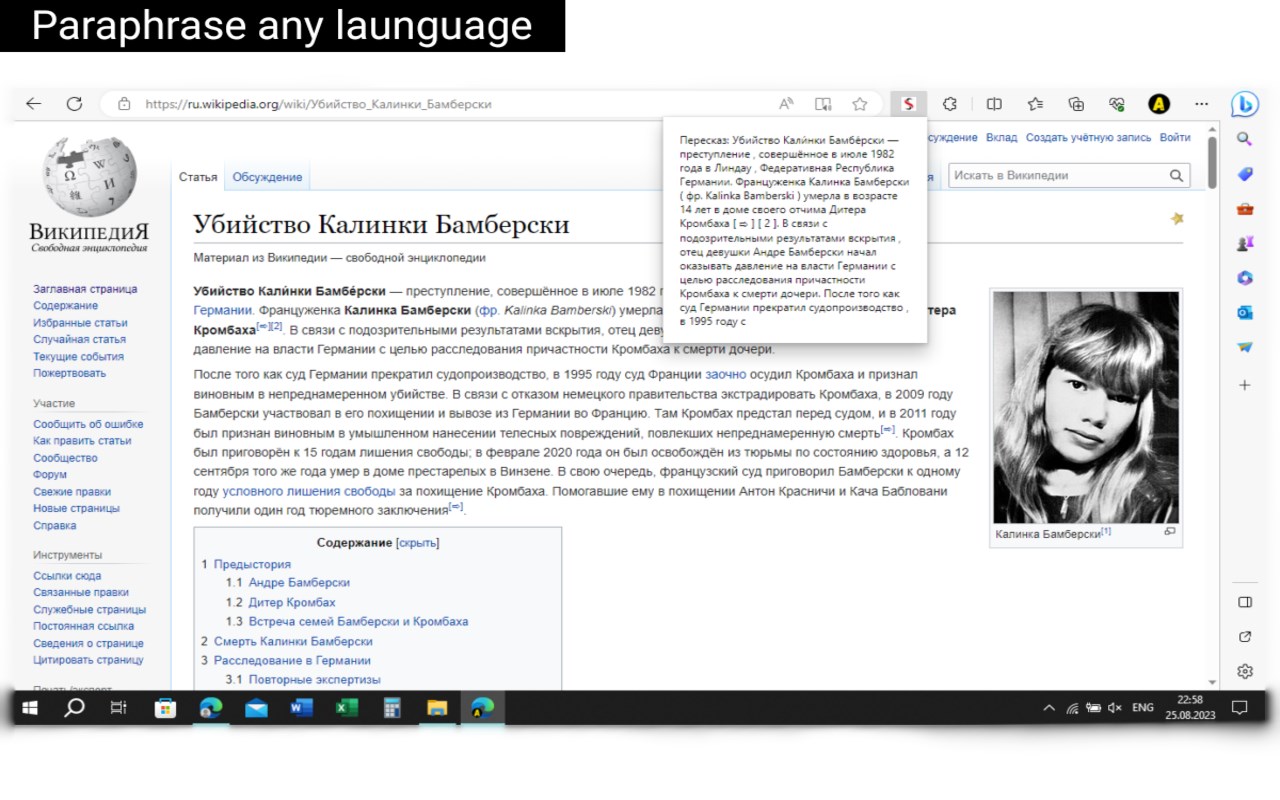
Task: Add a sidebar app with the plus icon
Action: pyautogui.click(x=1245, y=385)
